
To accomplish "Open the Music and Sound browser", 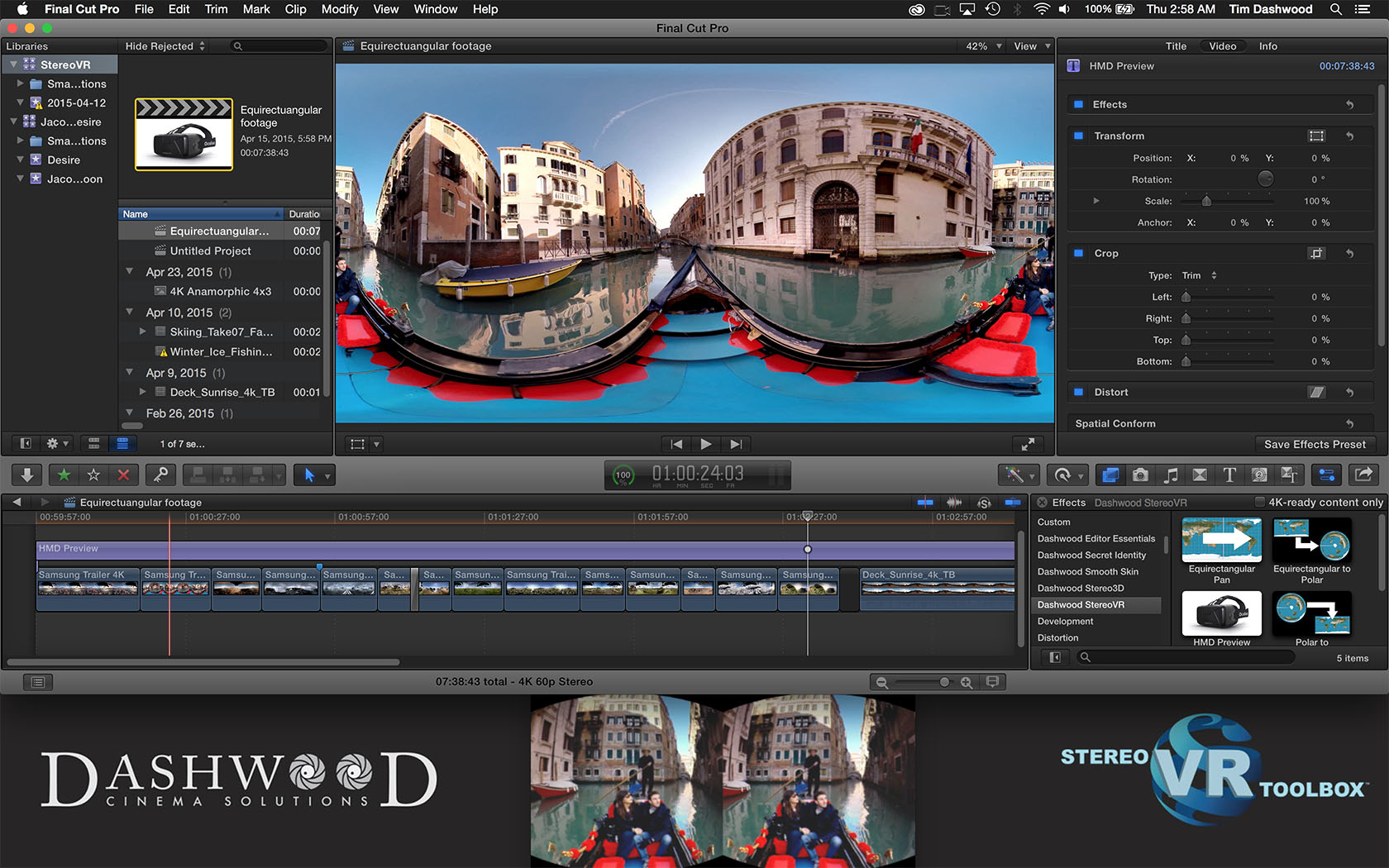I will (x=1171, y=475).
